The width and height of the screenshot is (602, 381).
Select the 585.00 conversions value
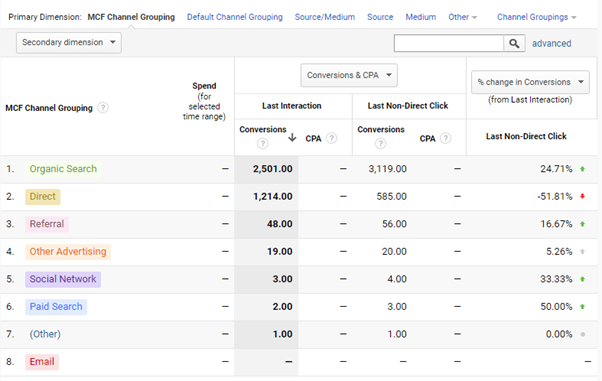click(x=391, y=197)
